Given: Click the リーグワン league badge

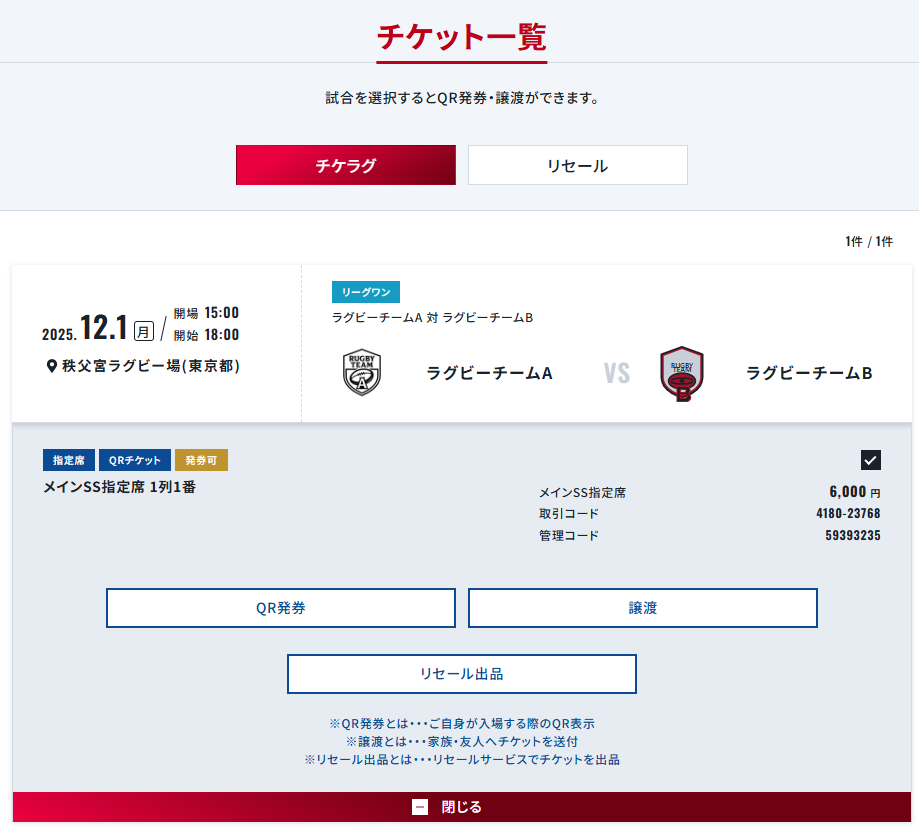Looking at the screenshot, I should tap(366, 292).
